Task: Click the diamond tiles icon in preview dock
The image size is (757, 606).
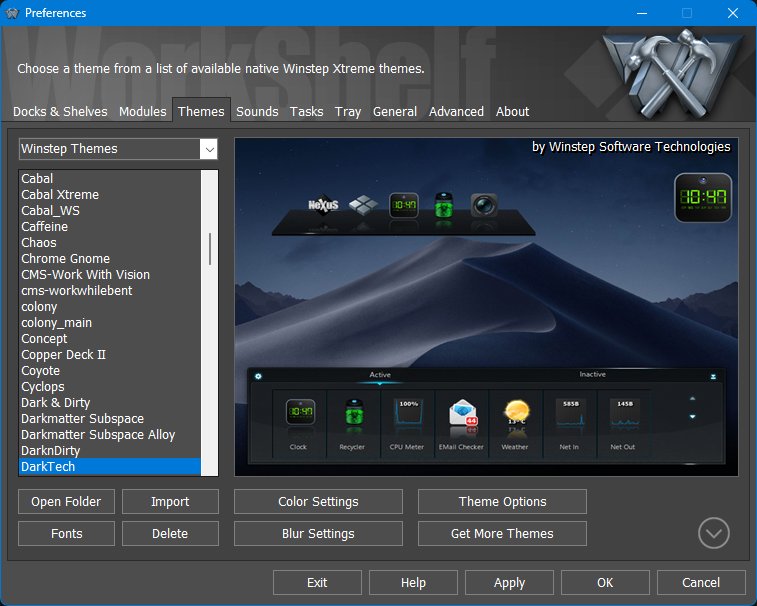Action: click(363, 205)
